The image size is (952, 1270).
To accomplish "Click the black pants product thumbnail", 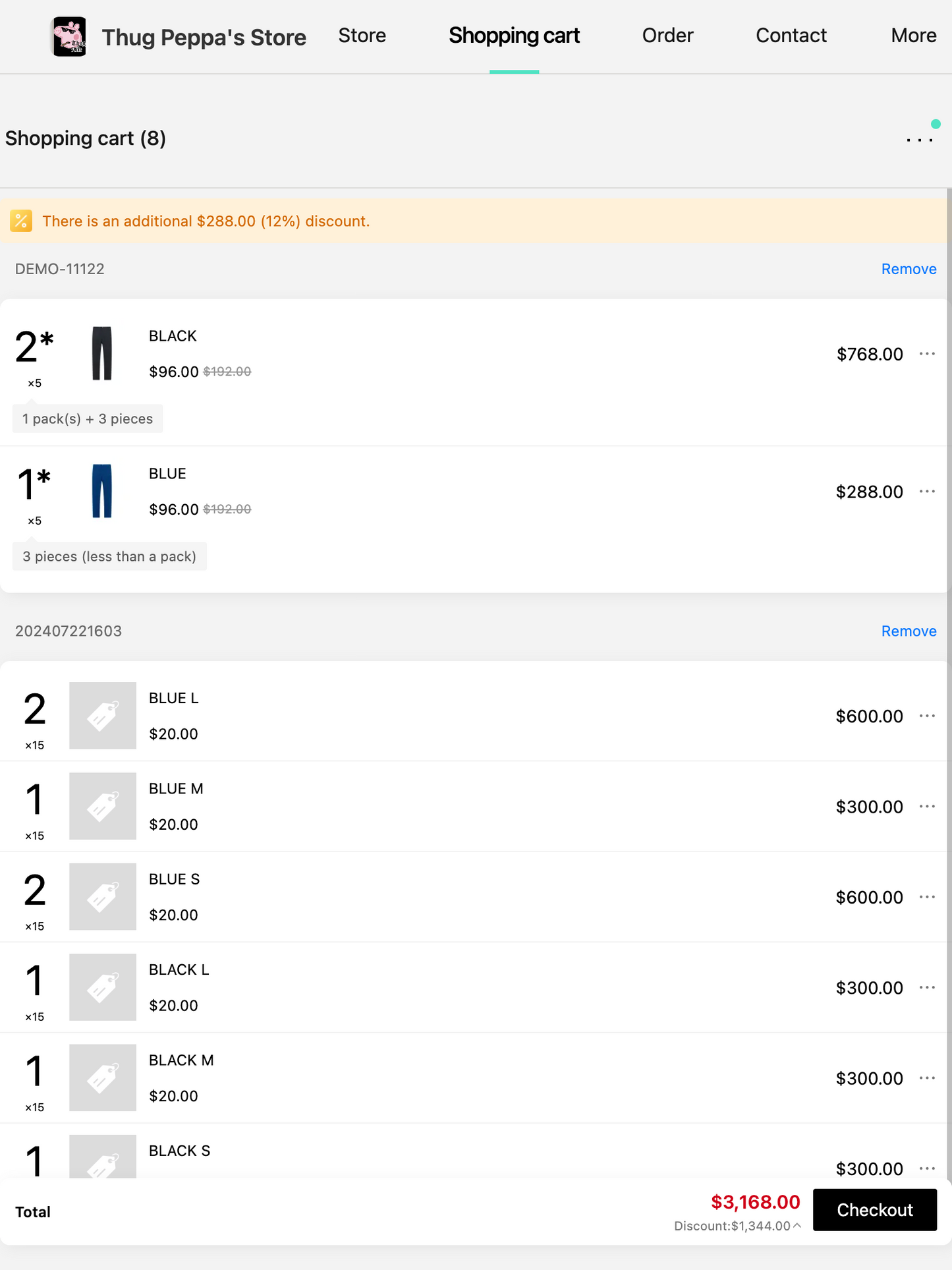I will pyautogui.click(x=102, y=353).
